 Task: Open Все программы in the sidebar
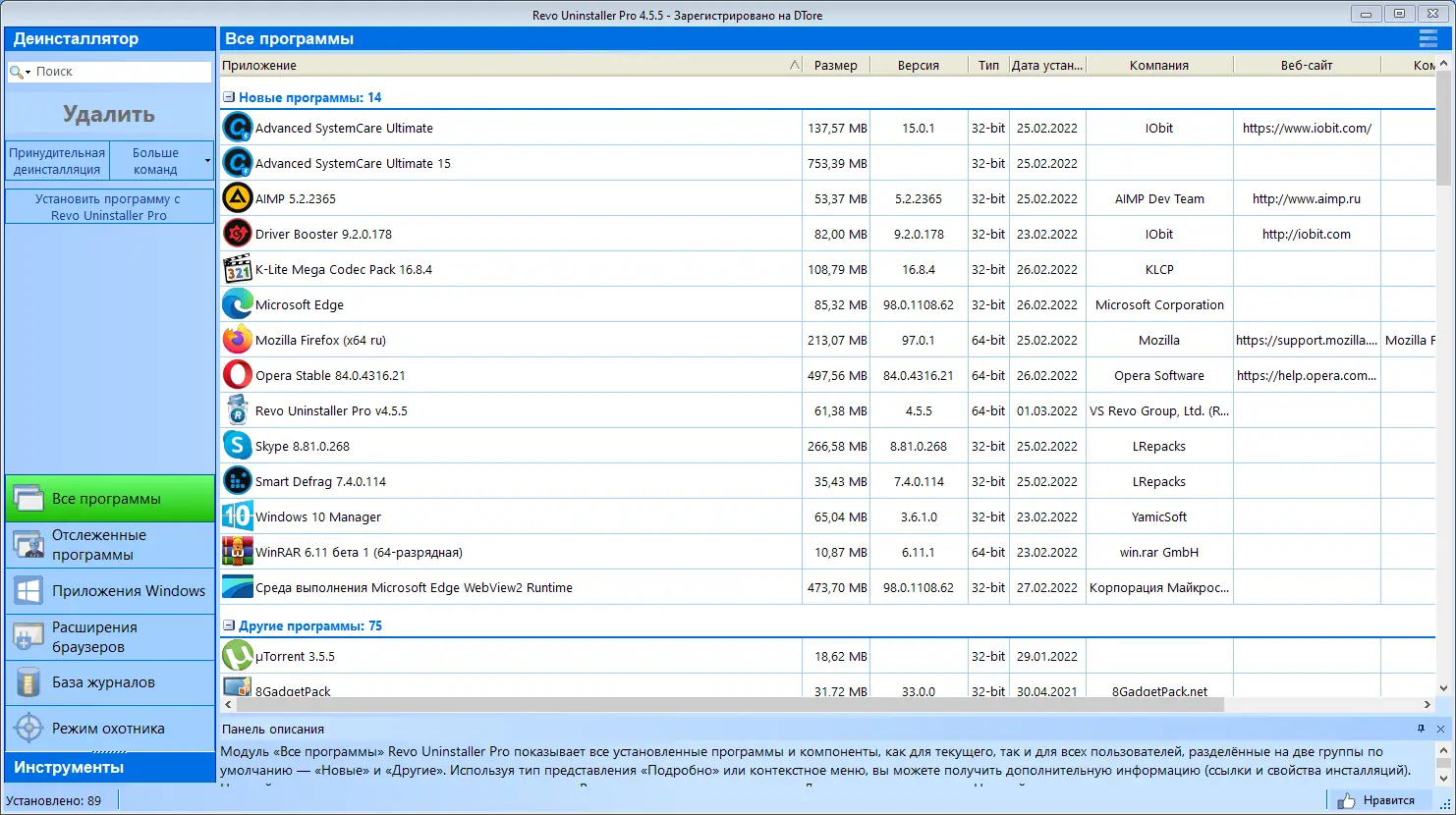click(109, 499)
